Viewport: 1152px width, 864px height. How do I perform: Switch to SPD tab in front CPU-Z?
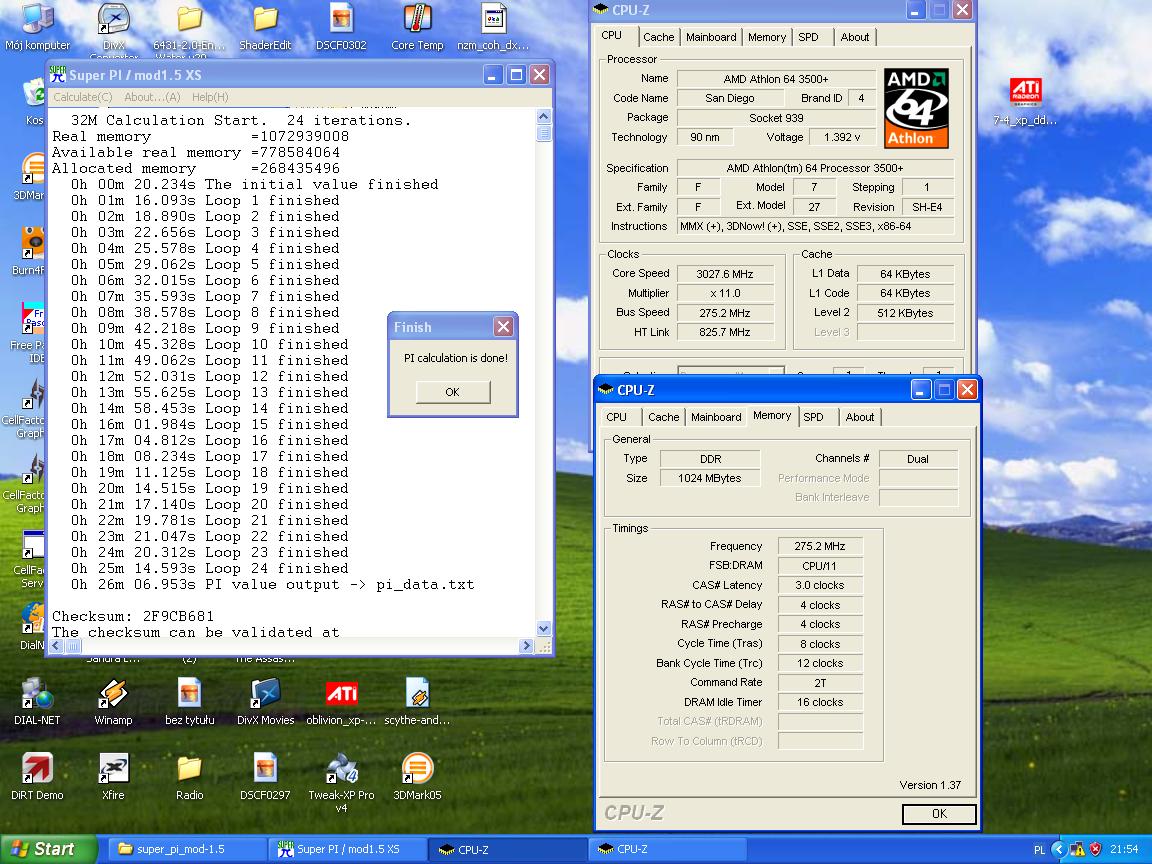pos(813,417)
